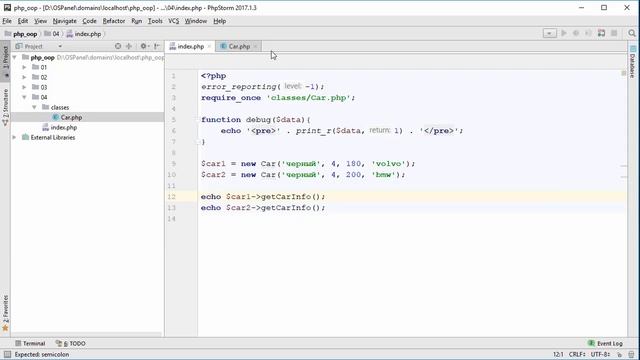Viewport: 640px width, 360px height.
Task: Collapse the classes folder
Action: [35, 107]
